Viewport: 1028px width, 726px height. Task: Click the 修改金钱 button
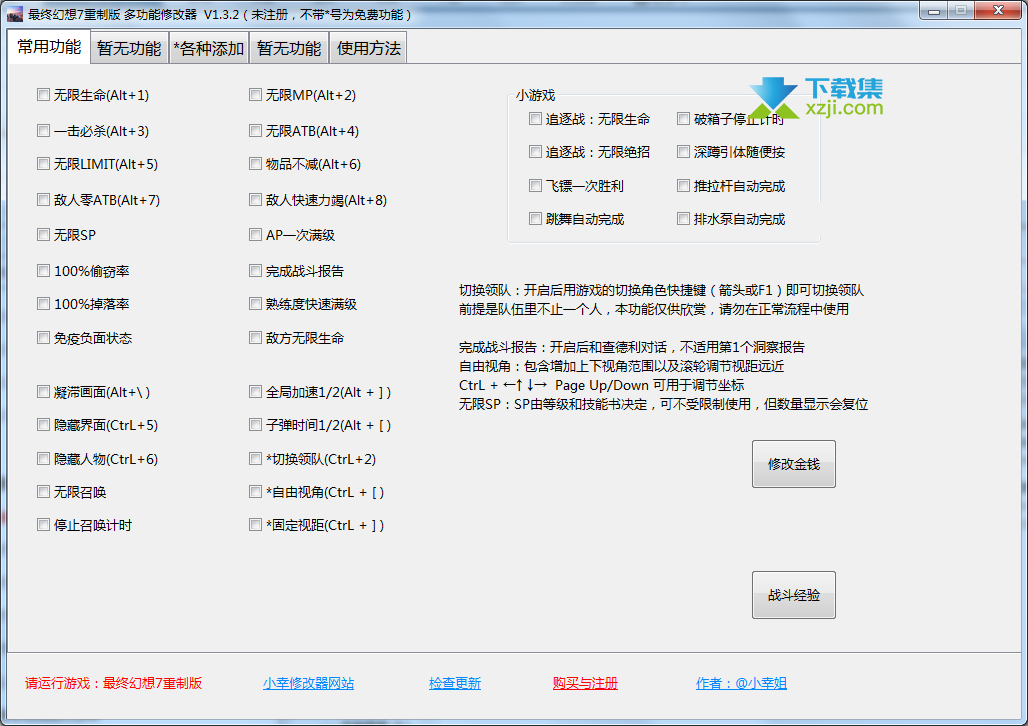click(793, 464)
